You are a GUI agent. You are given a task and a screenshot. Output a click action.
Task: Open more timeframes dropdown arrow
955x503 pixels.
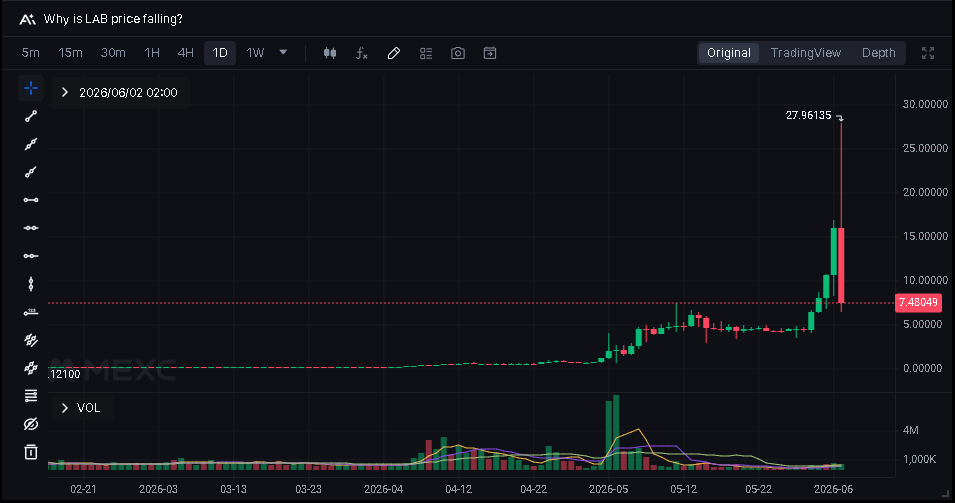point(283,52)
